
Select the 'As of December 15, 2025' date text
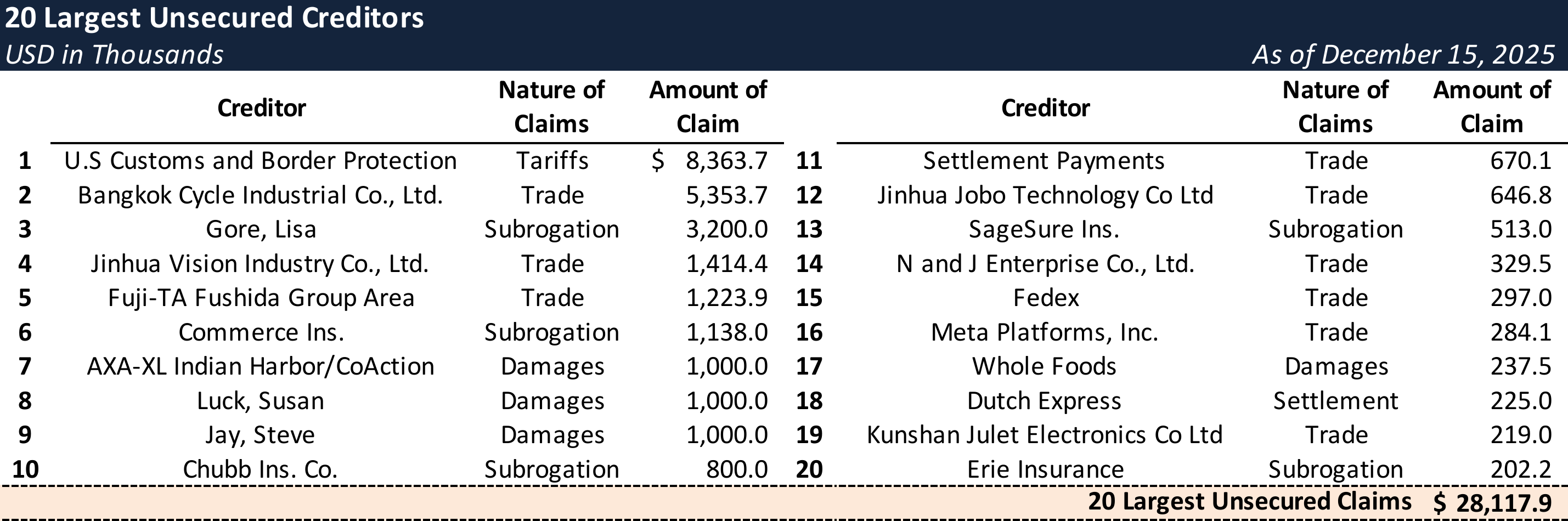pyautogui.click(x=1403, y=55)
